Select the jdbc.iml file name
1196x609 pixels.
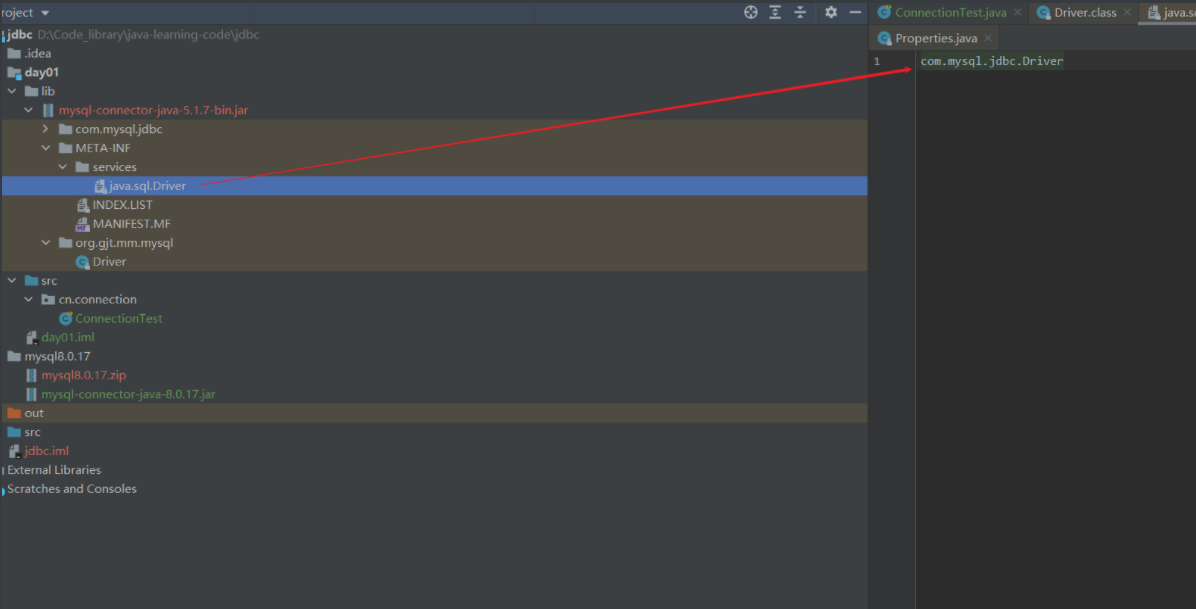pyautogui.click(x=47, y=451)
